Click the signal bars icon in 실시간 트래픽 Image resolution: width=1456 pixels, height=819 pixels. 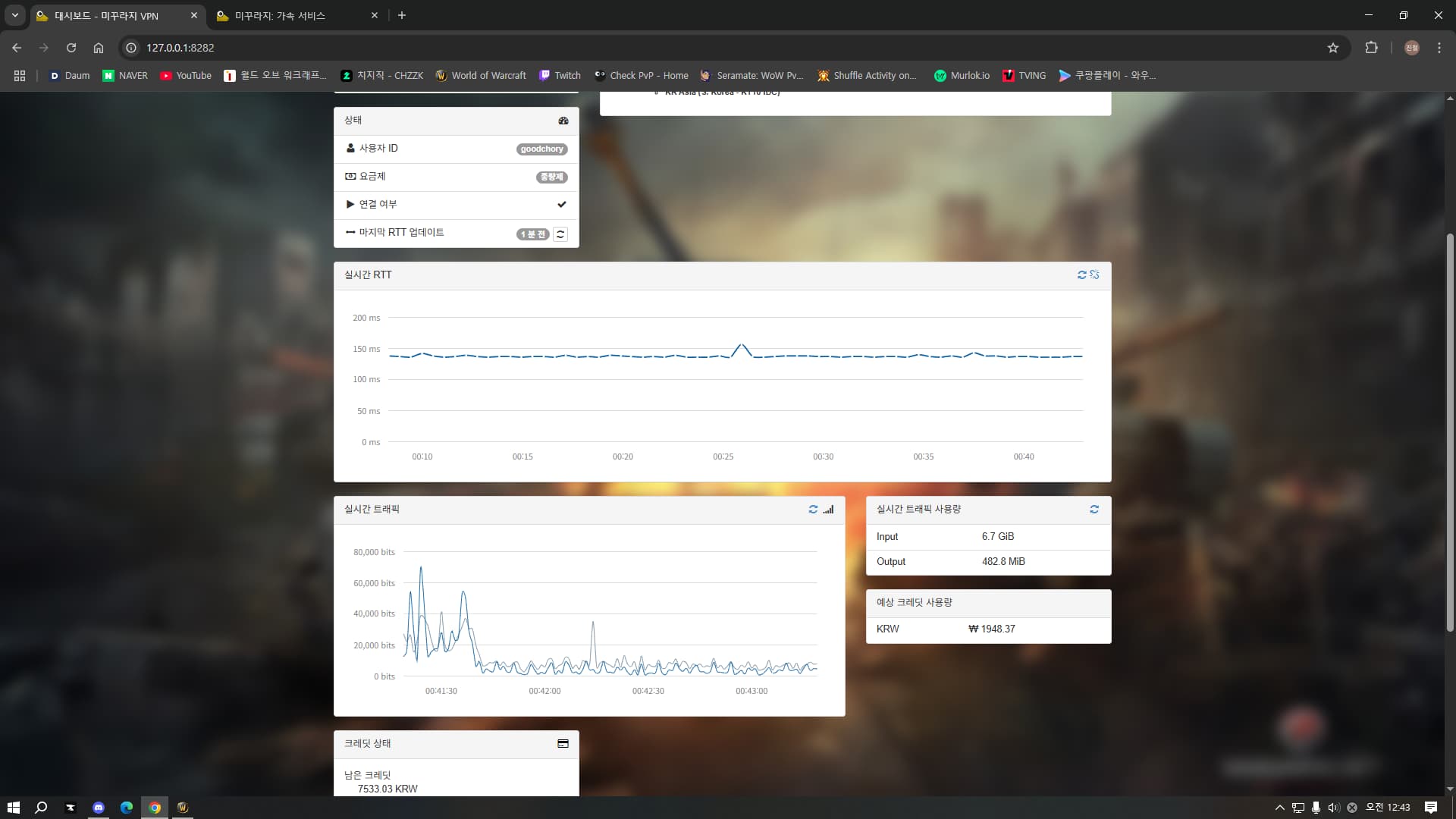click(x=828, y=510)
